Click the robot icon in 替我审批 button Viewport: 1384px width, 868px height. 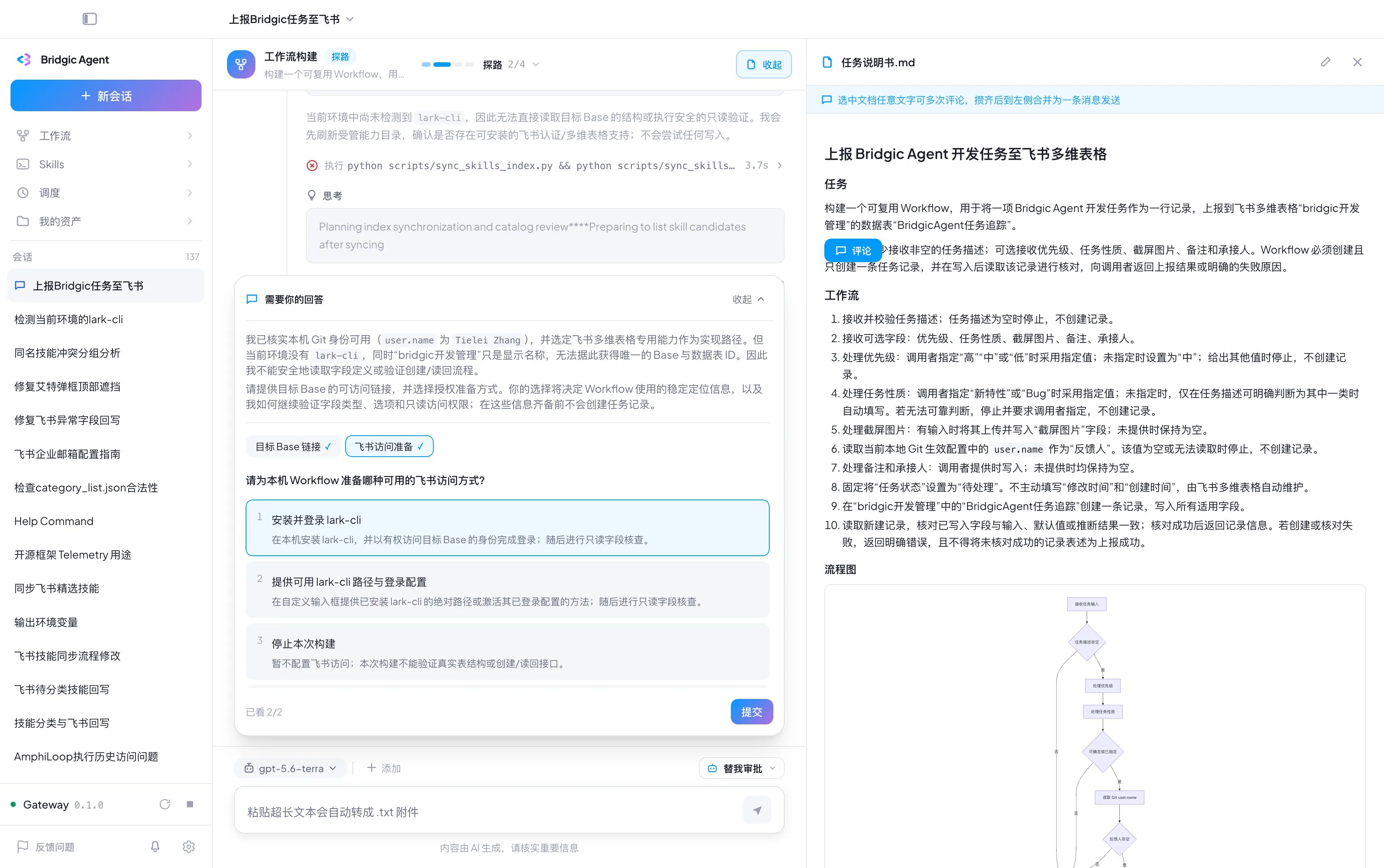(x=712, y=768)
